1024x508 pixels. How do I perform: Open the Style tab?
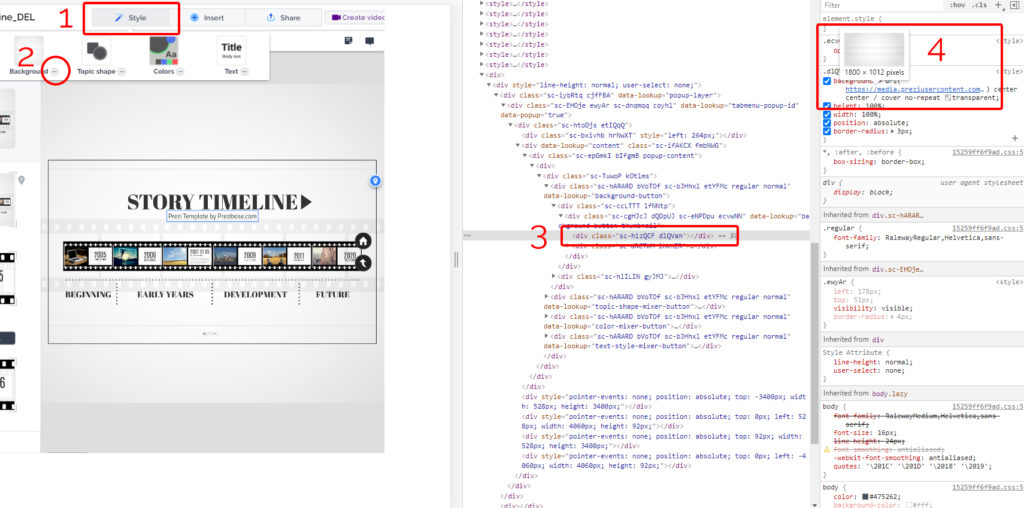130,18
